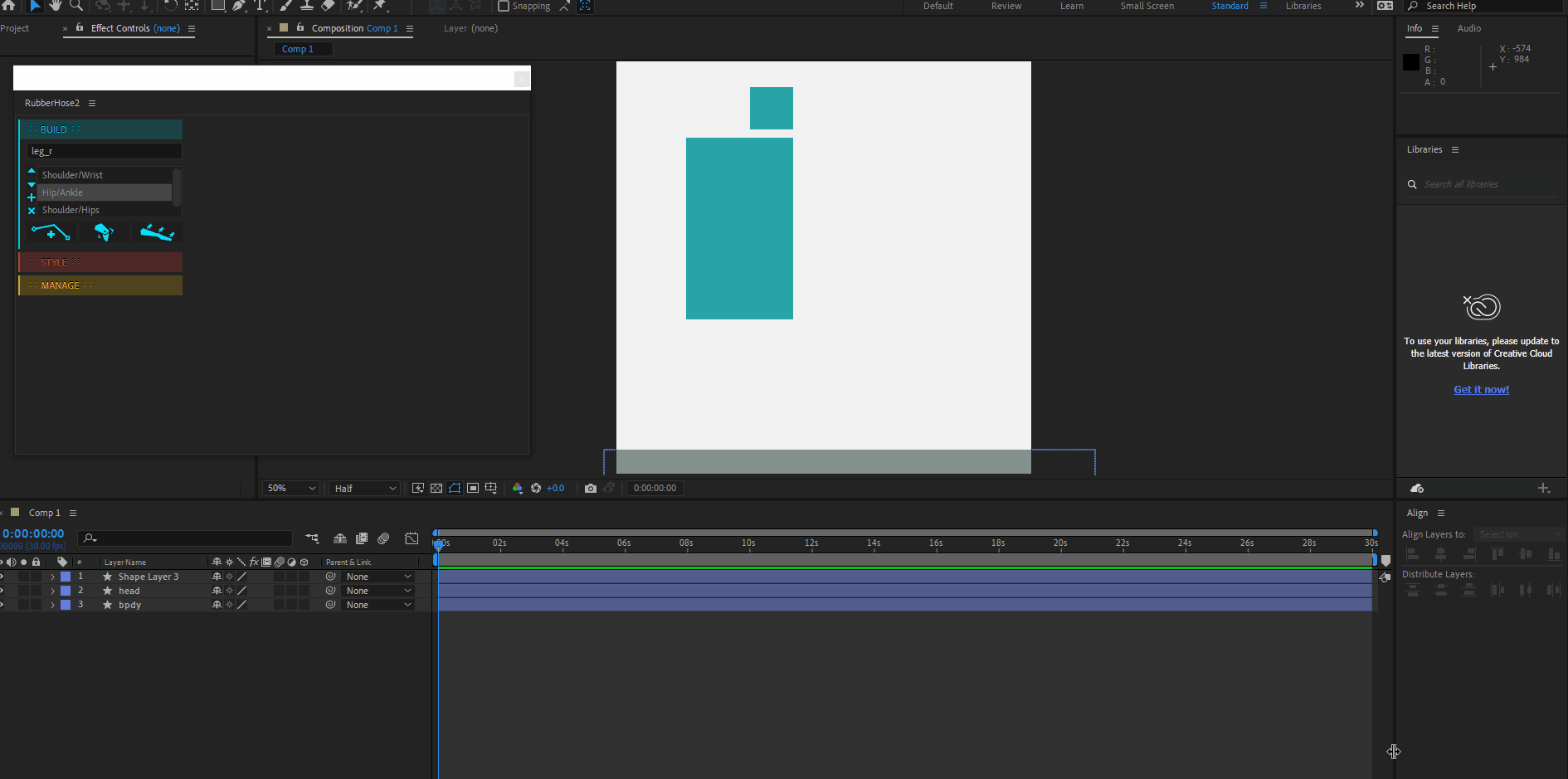1568x779 pixels.
Task: Select the Puppet Pin tool
Action: [x=380, y=5]
